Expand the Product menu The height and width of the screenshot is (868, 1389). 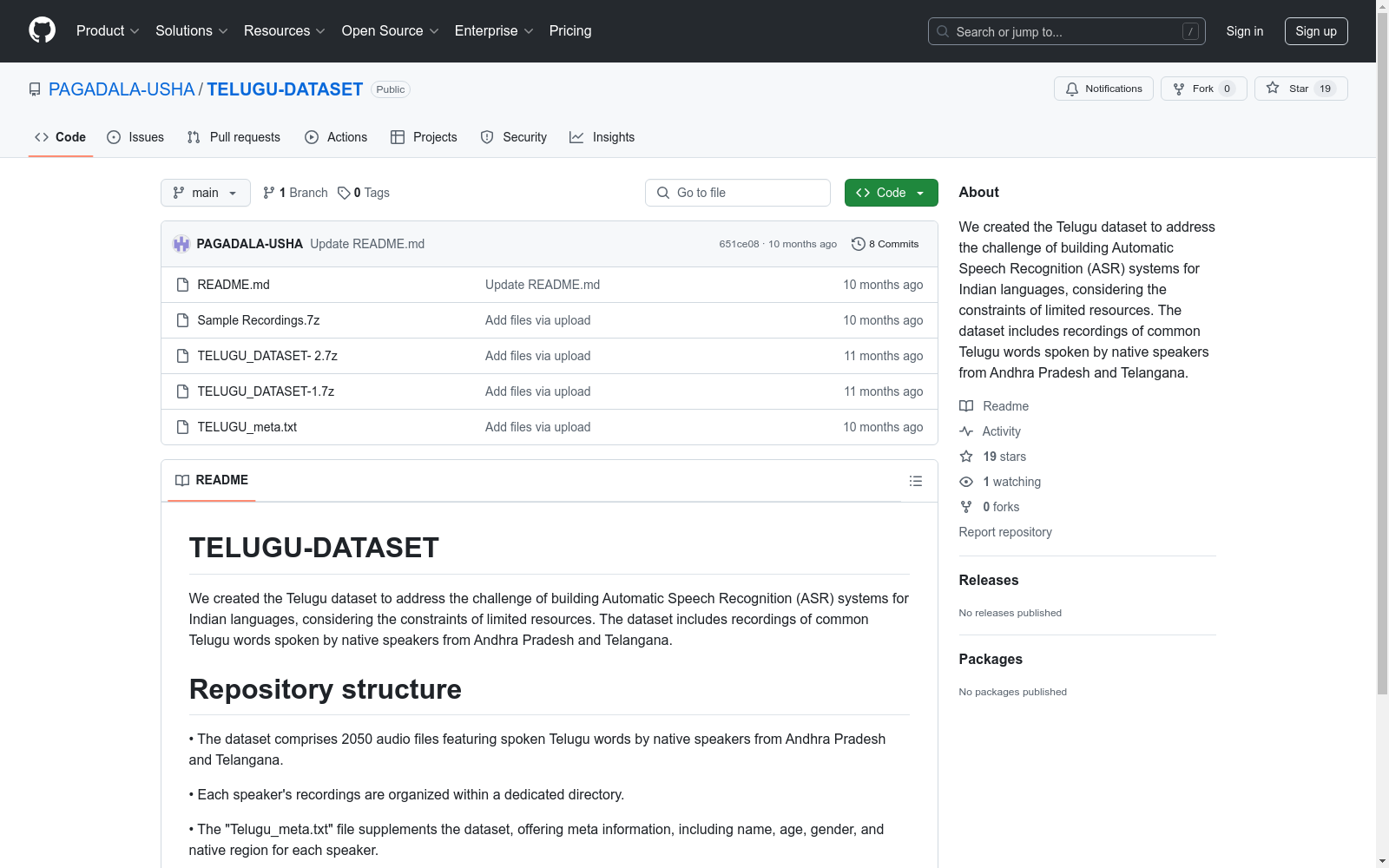click(108, 30)
